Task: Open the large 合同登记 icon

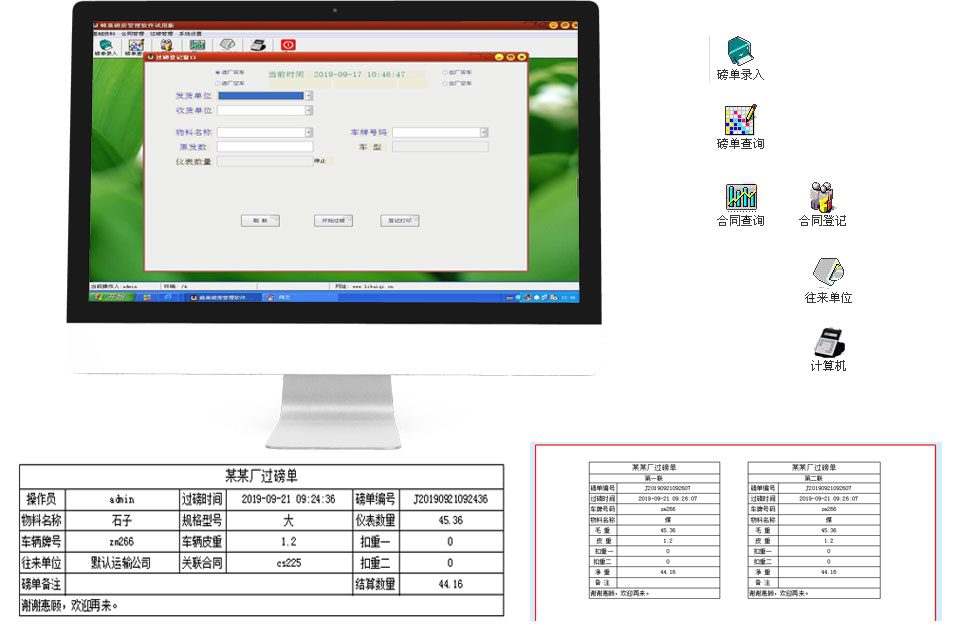Action: pyautogui.click(x=822, y=204)
